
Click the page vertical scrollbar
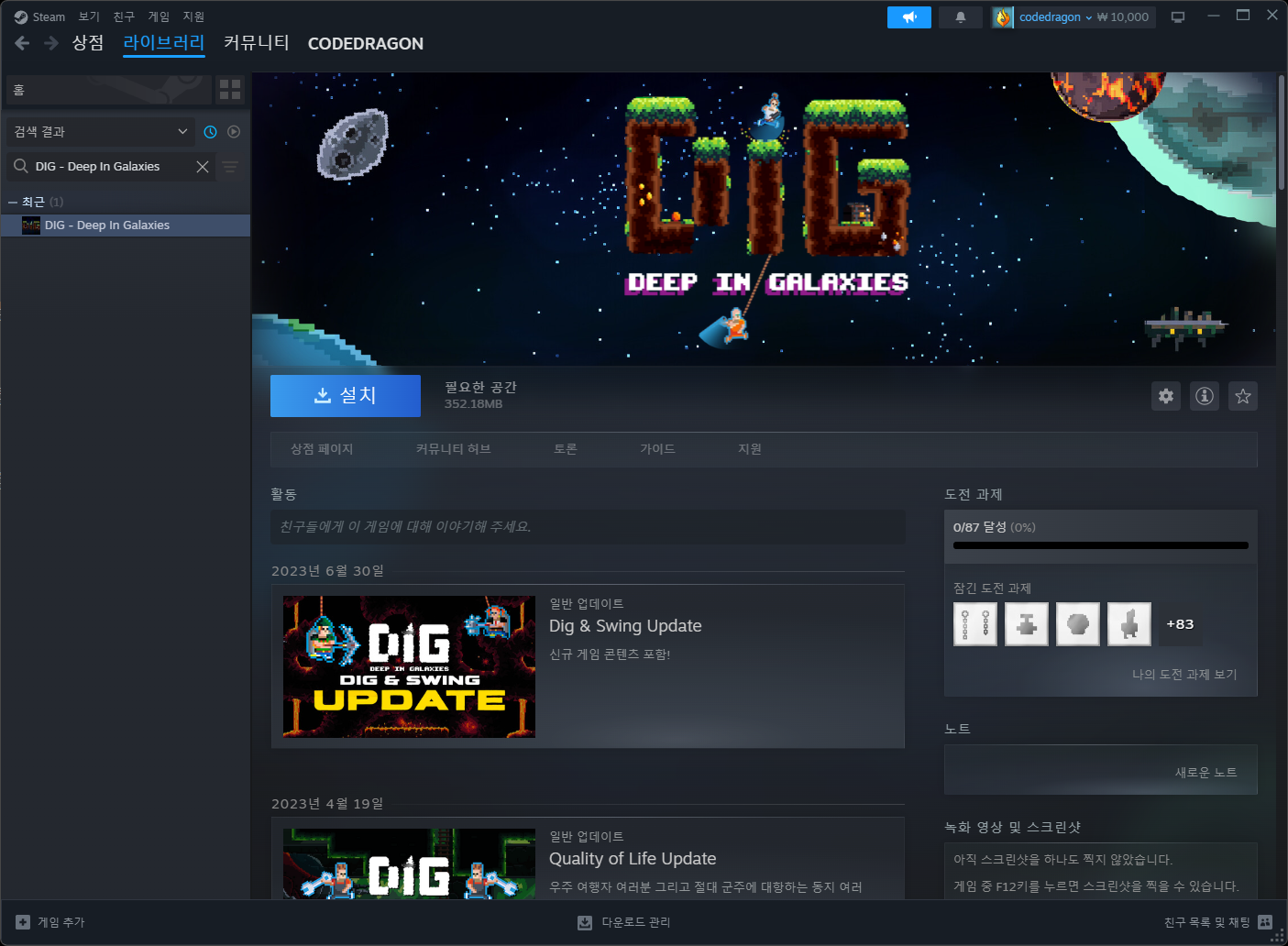(1282, 133)
